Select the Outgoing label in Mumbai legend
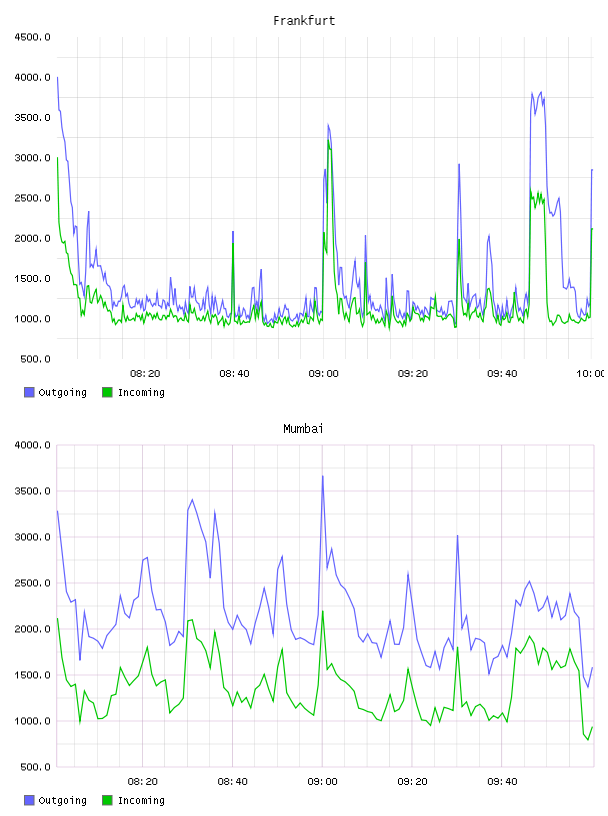 [62, 800]
